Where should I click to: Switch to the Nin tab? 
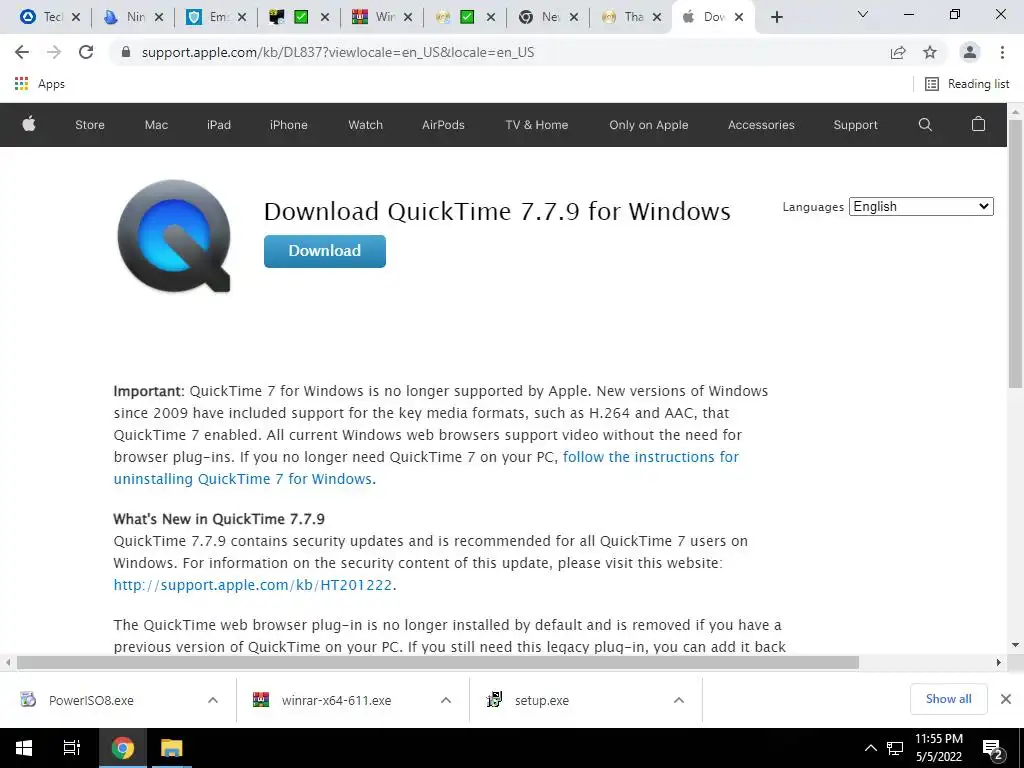click(134, 17)
